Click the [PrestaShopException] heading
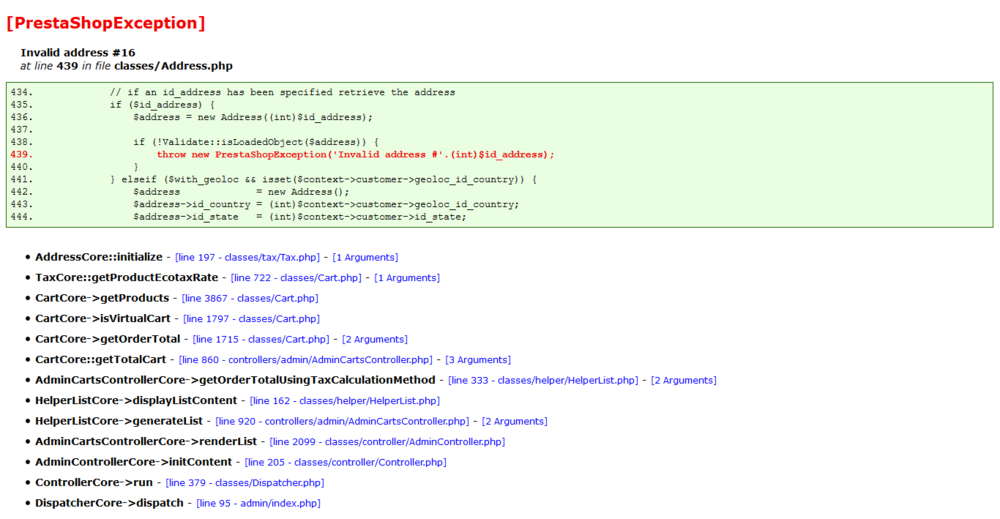This screenshot has height=519, width=1000. click(x=106, y=23)
